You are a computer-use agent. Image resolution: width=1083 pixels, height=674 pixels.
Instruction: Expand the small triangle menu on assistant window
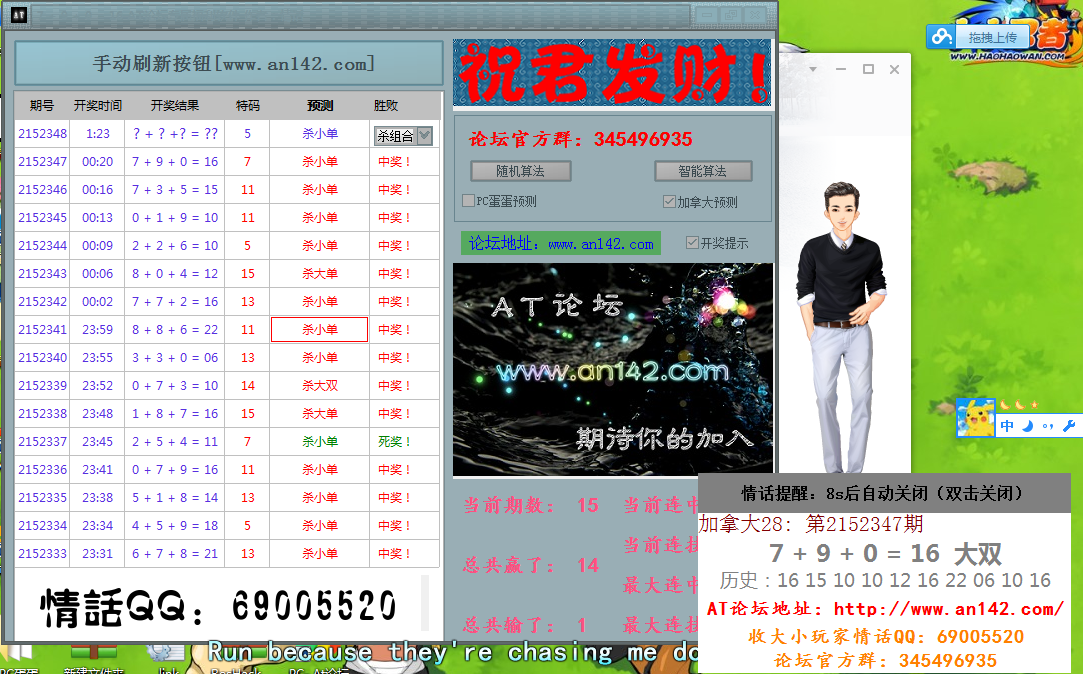coord(813,69)
